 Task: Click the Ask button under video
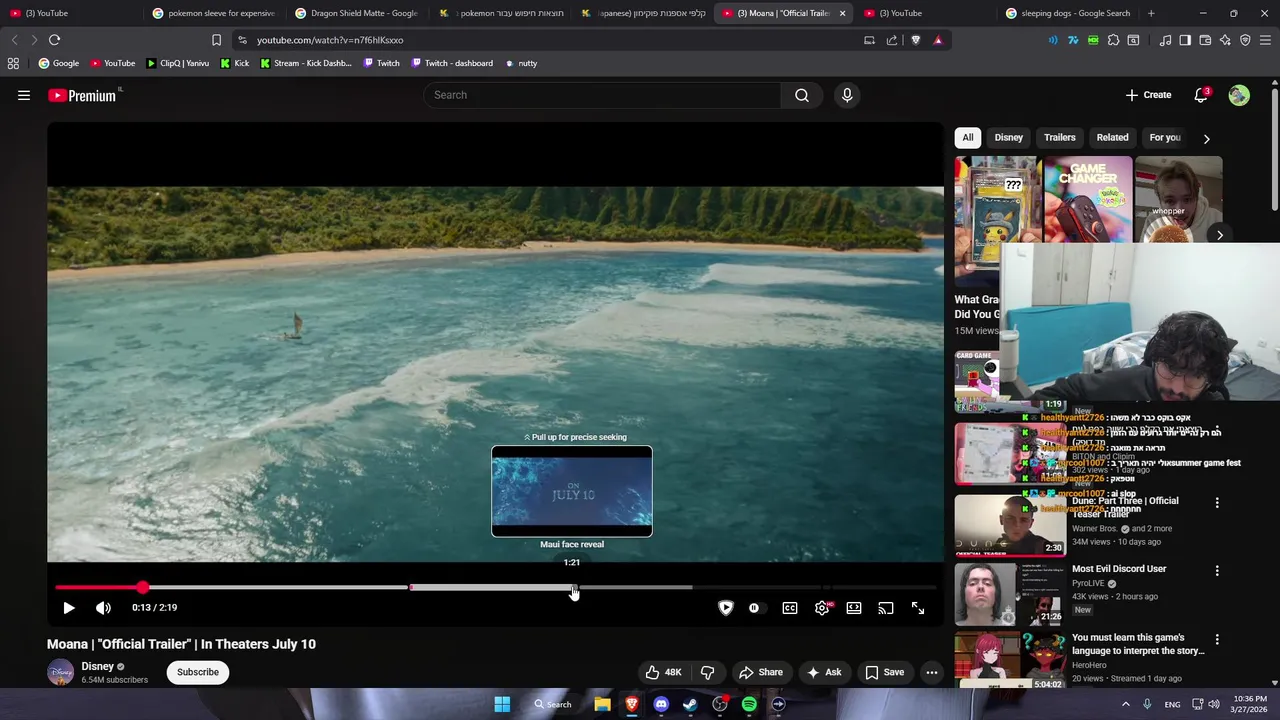click(x=825, y=672)
